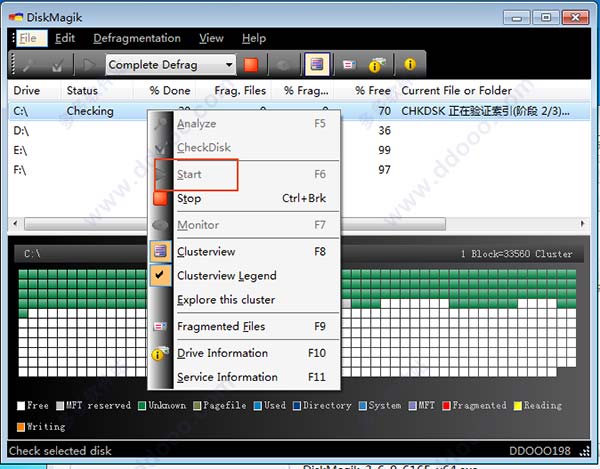
Task: Click the Drive Information toolbar icon
Action: pos(377,65)
